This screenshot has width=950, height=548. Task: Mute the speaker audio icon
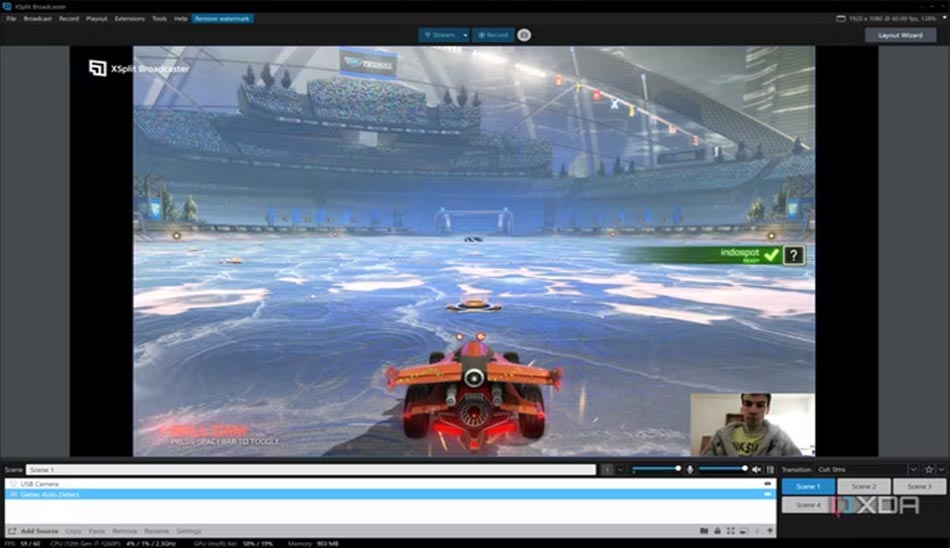point(756,470)
